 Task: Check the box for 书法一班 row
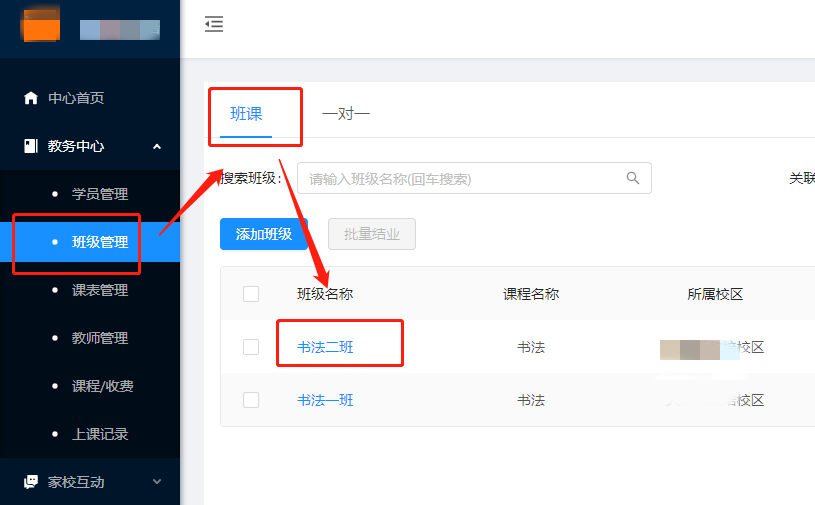251,400
